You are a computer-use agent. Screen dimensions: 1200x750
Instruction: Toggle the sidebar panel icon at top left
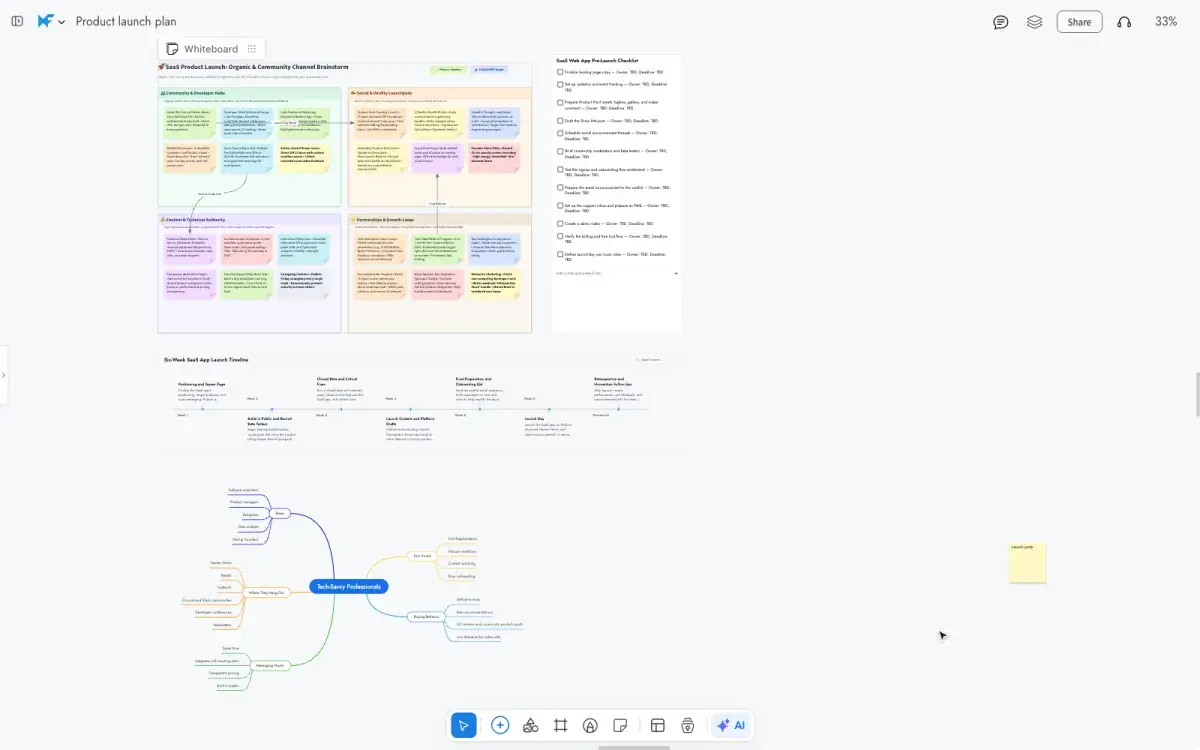coord(17,22)
